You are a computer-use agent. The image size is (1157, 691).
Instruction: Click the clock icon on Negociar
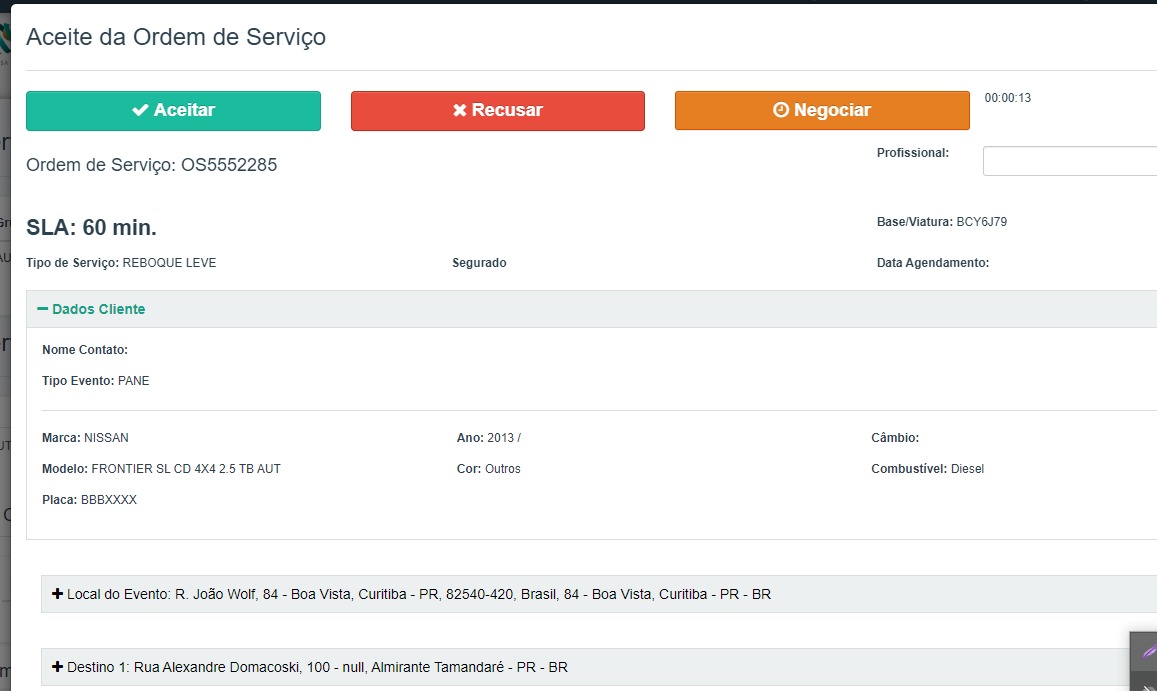[781, 110]
